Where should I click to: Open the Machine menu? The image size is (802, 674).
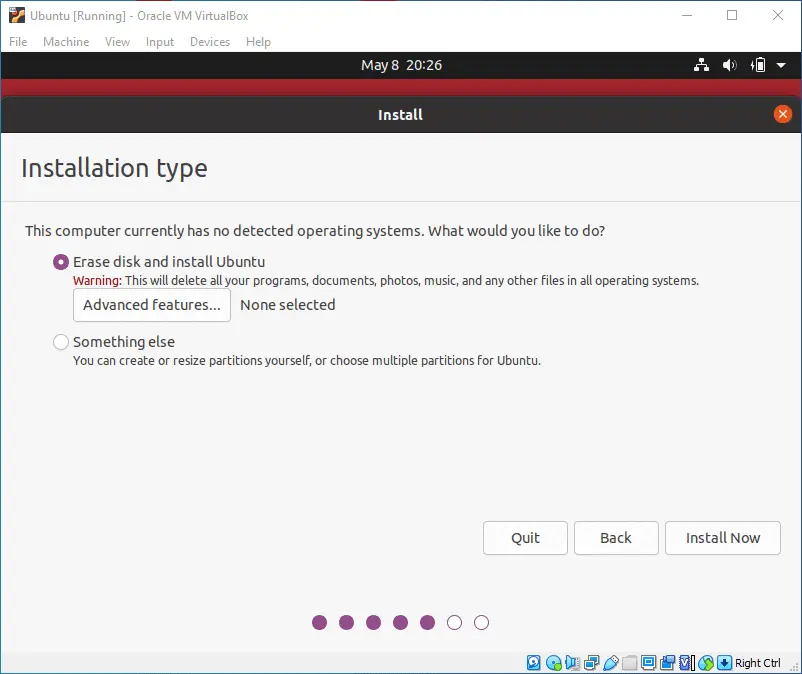point(66,42)
